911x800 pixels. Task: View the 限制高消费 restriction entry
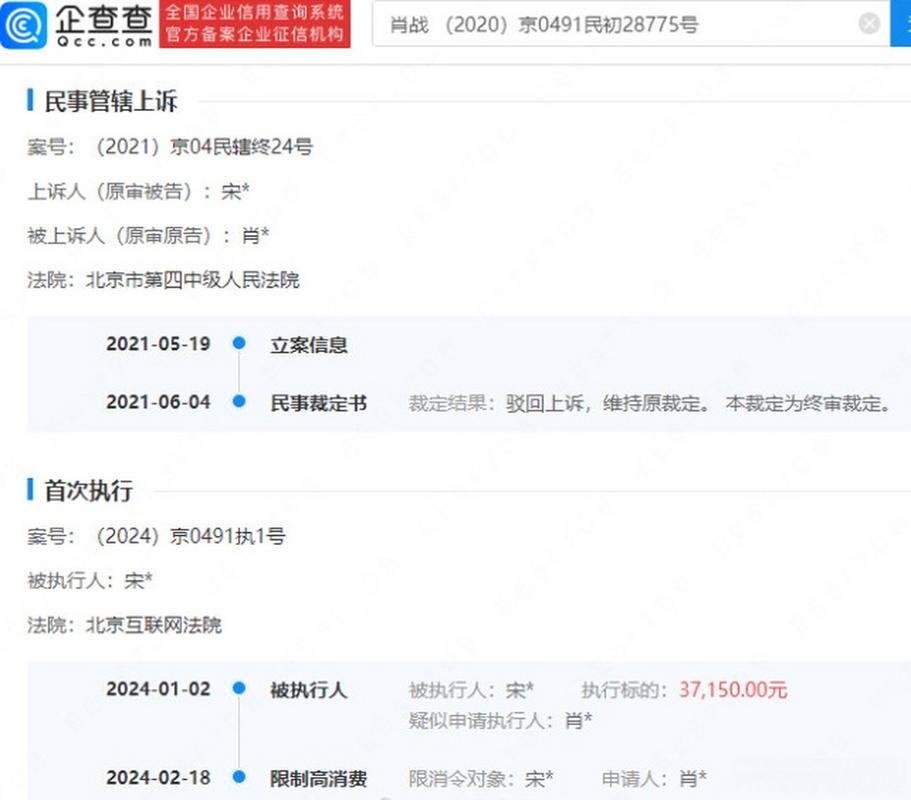pyautogui.click(x=319, y=777)
